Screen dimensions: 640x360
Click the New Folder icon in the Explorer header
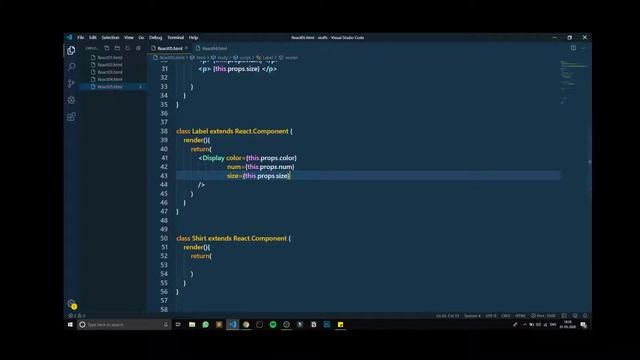pyautogui.click(x=117, y=48)
